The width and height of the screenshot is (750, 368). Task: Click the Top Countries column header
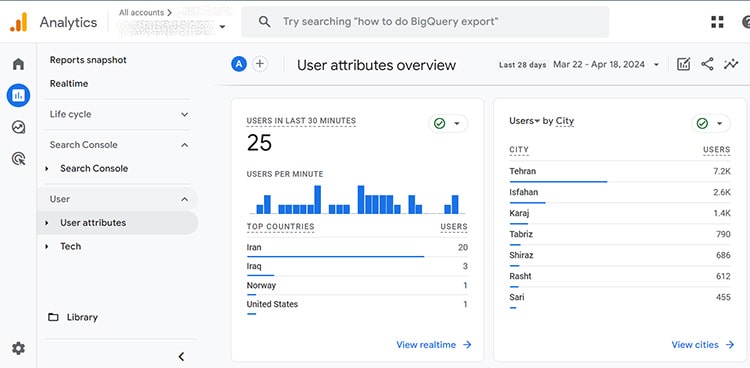tap(280, 227)
